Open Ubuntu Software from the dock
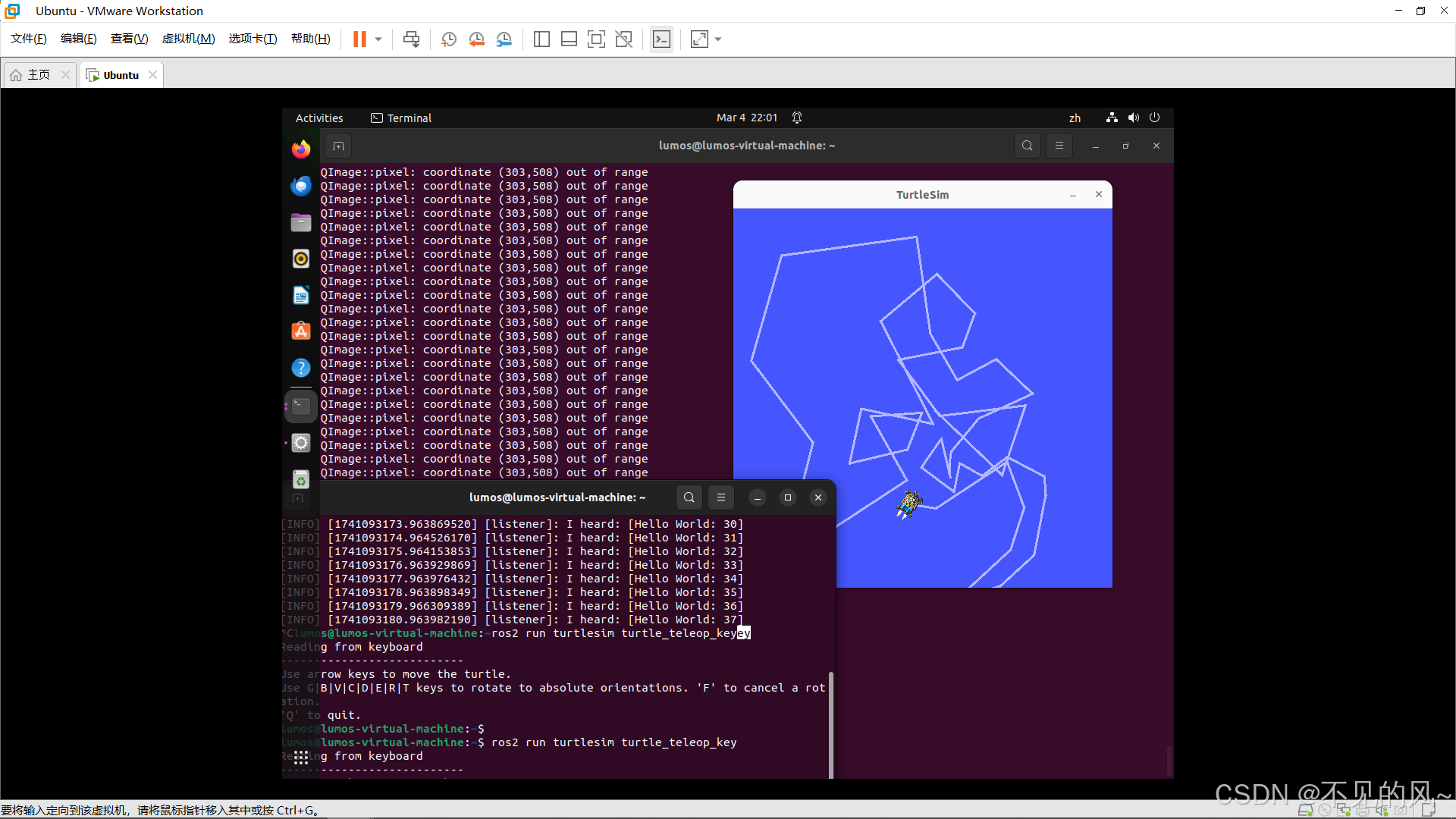This screenshot has height=819, width=1456. 300,331
